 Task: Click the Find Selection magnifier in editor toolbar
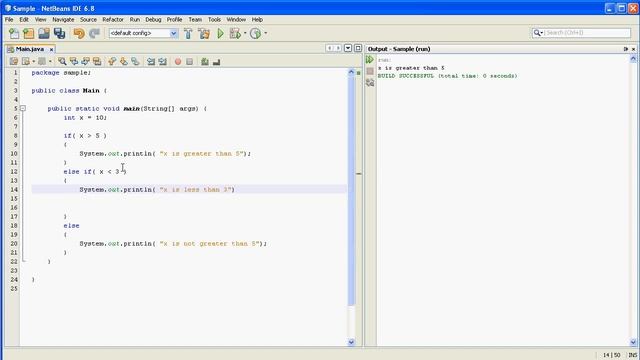[x=62, y=62]
